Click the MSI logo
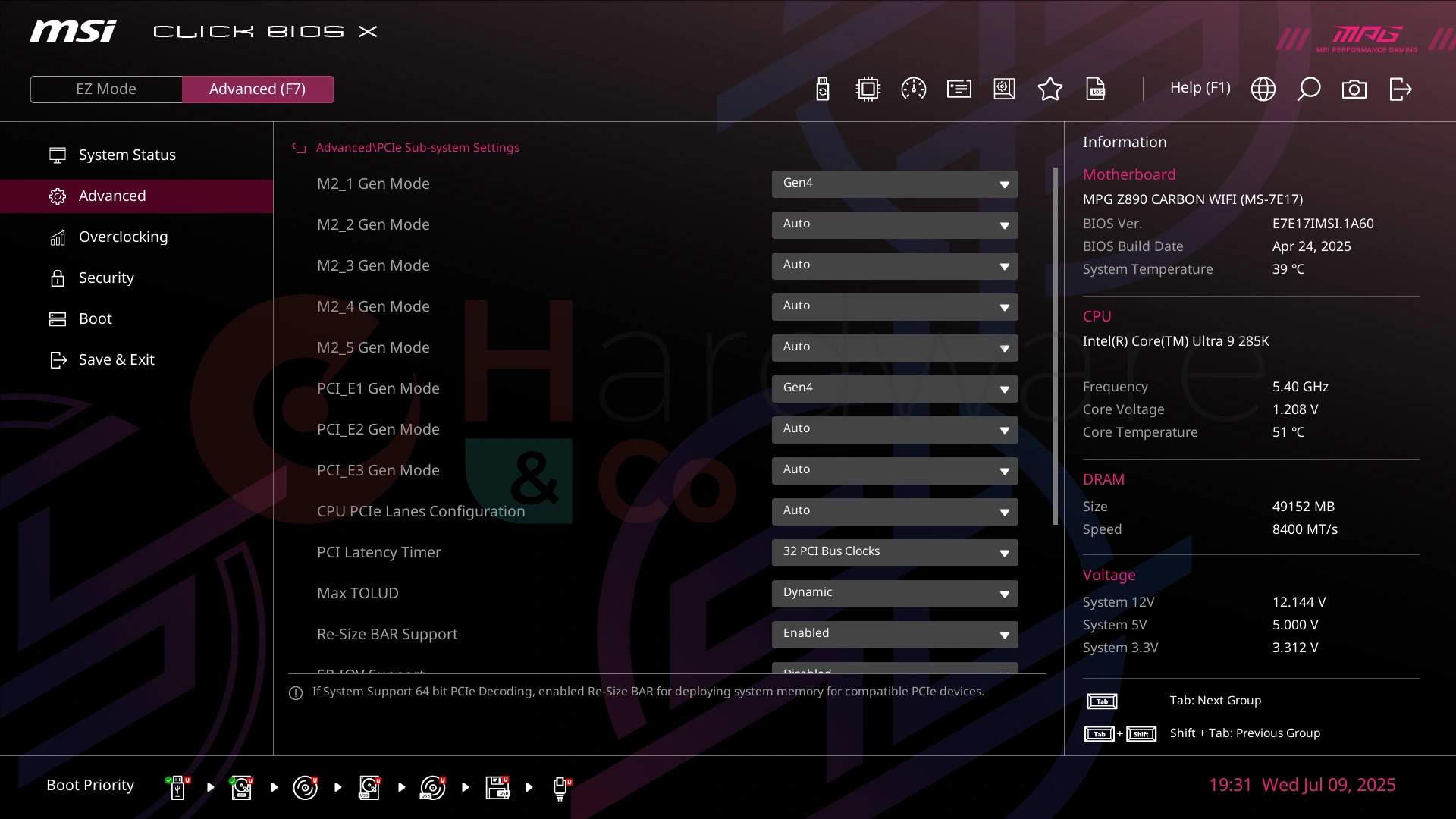The image size is (1456, 819). (x=73, y=31)
